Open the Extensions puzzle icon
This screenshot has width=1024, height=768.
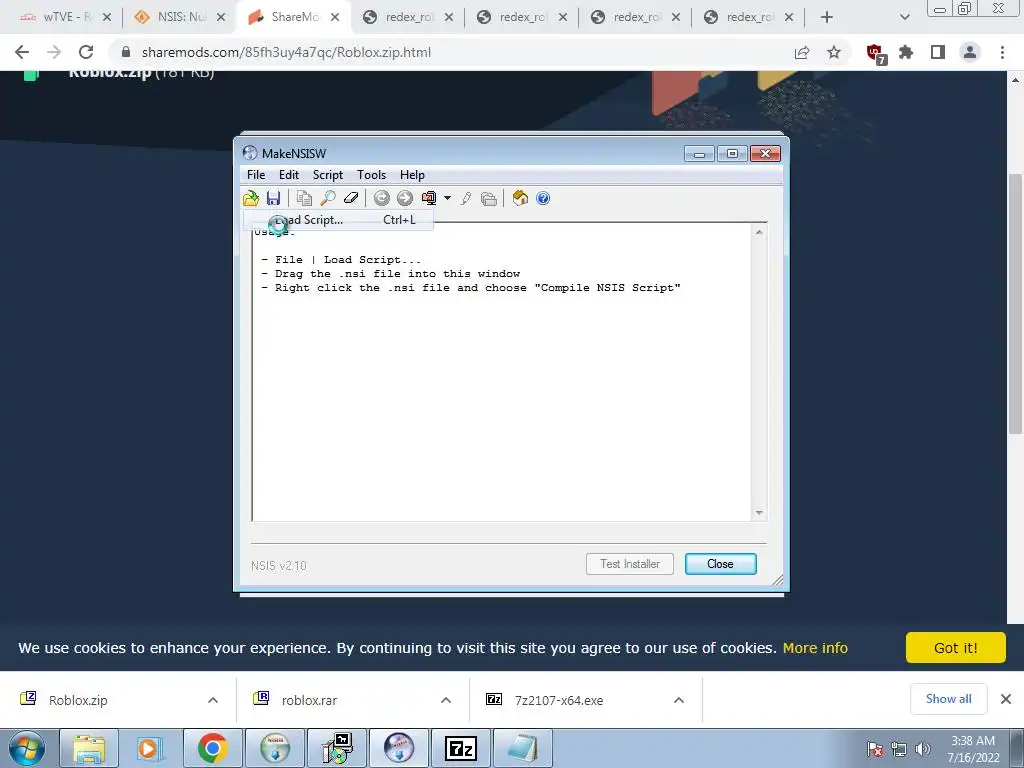tap(906, 52)
